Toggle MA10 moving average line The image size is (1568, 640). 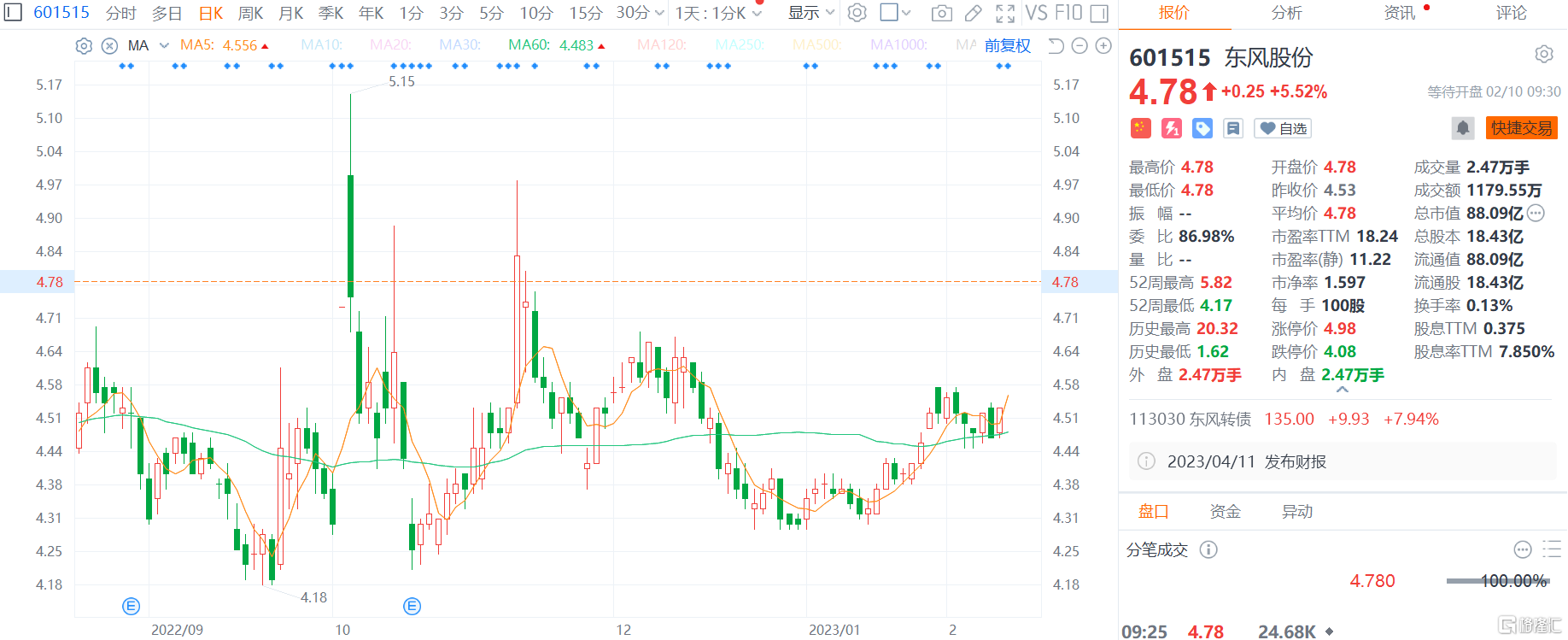point(322,45)
